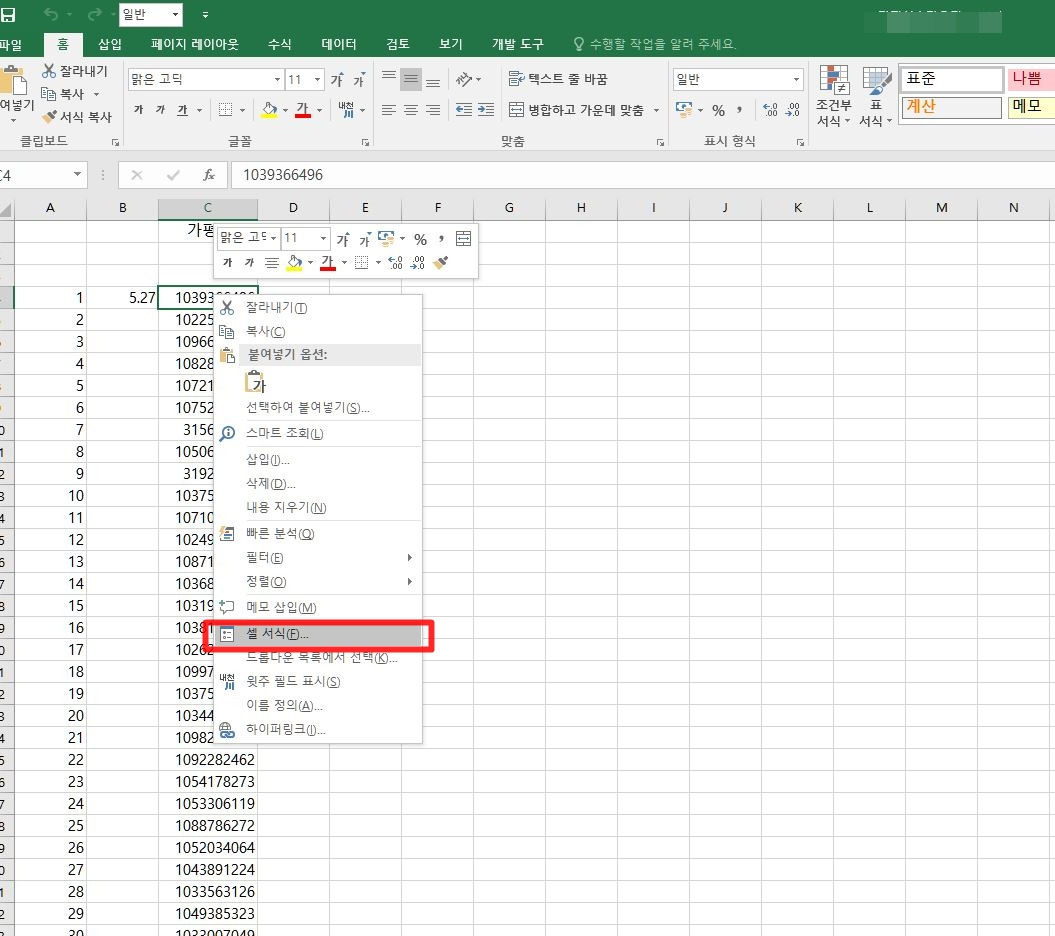Screen dimensions: 1055x936
Task: Expand the 일반 number format dropdown
Action: pyautogui.click(x=797, y=79)
